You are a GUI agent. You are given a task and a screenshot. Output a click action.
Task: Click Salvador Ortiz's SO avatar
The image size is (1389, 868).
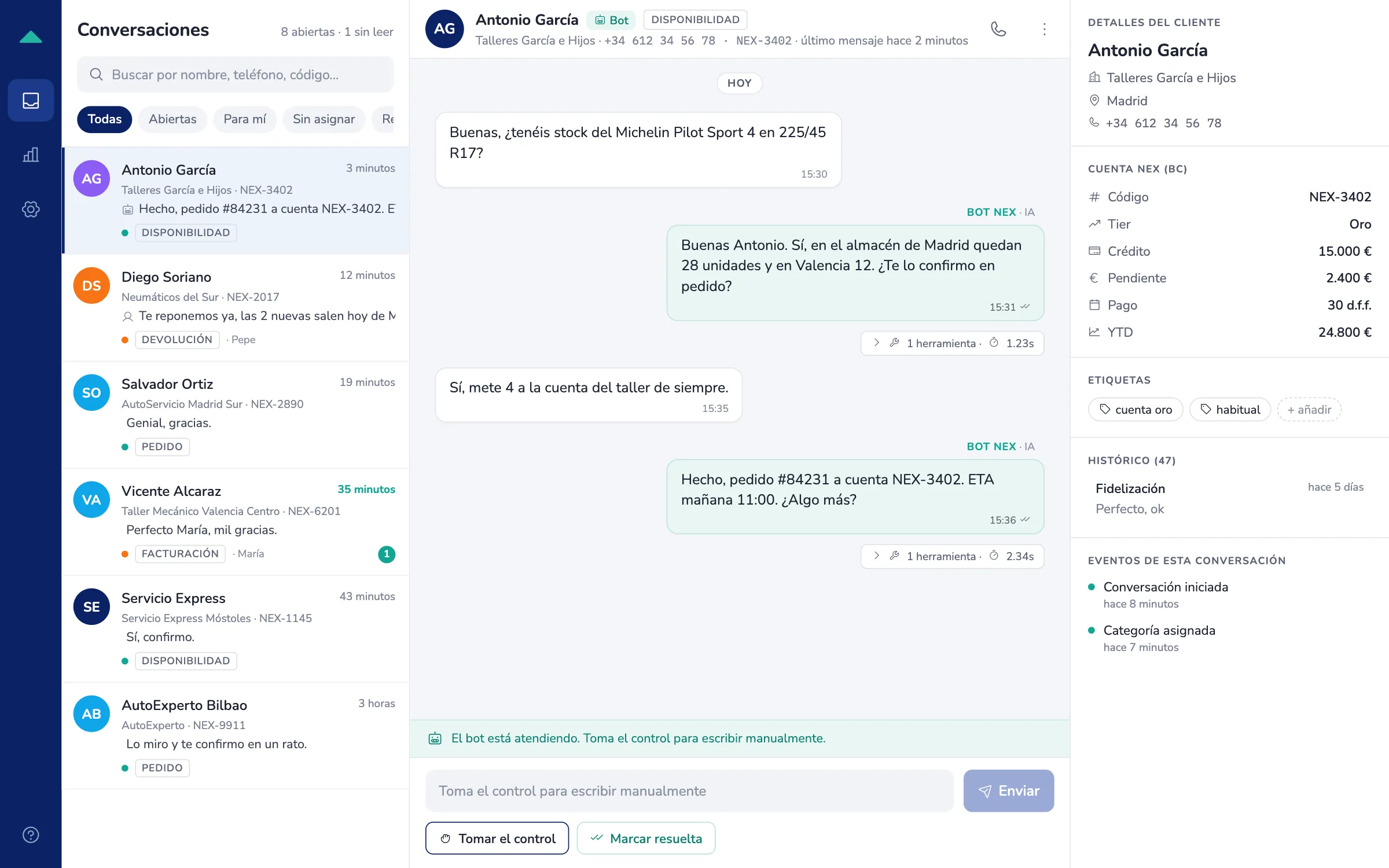91,392
